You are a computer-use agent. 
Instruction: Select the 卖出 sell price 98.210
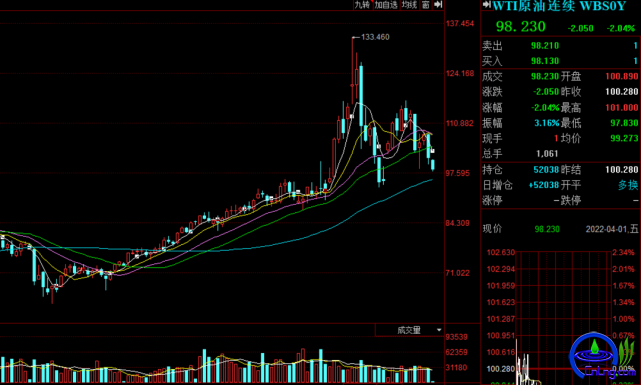click(x=545, y=45)
